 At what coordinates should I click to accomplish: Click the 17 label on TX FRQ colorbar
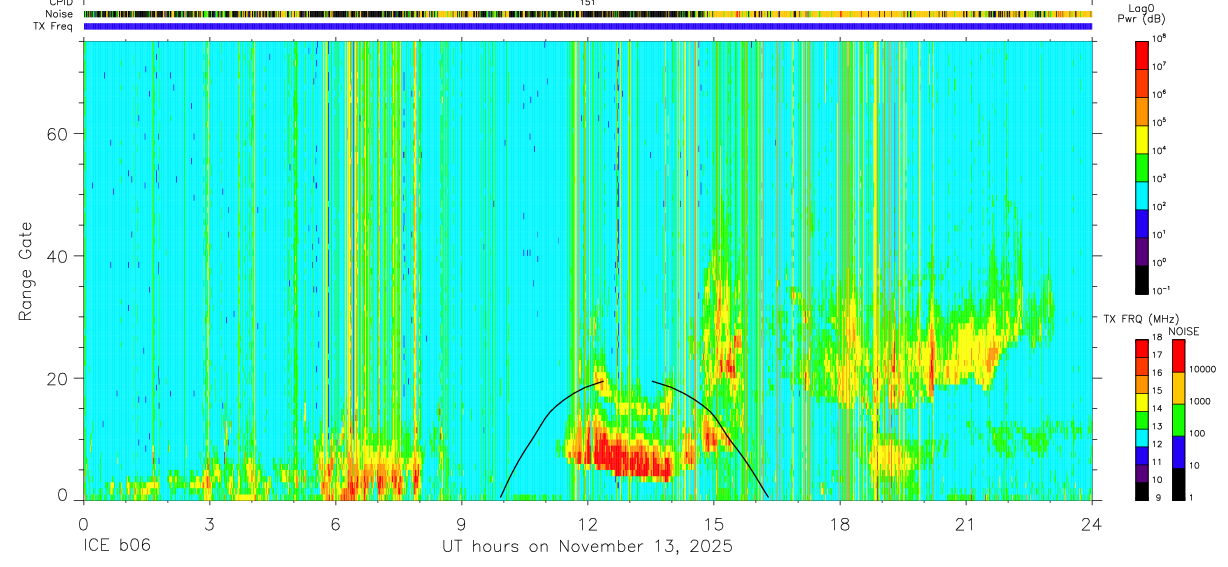click(1156, 355)
